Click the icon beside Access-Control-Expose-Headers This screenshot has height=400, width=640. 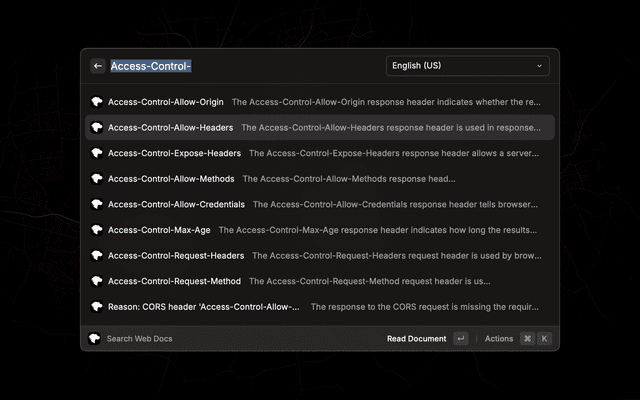[97, 153]
